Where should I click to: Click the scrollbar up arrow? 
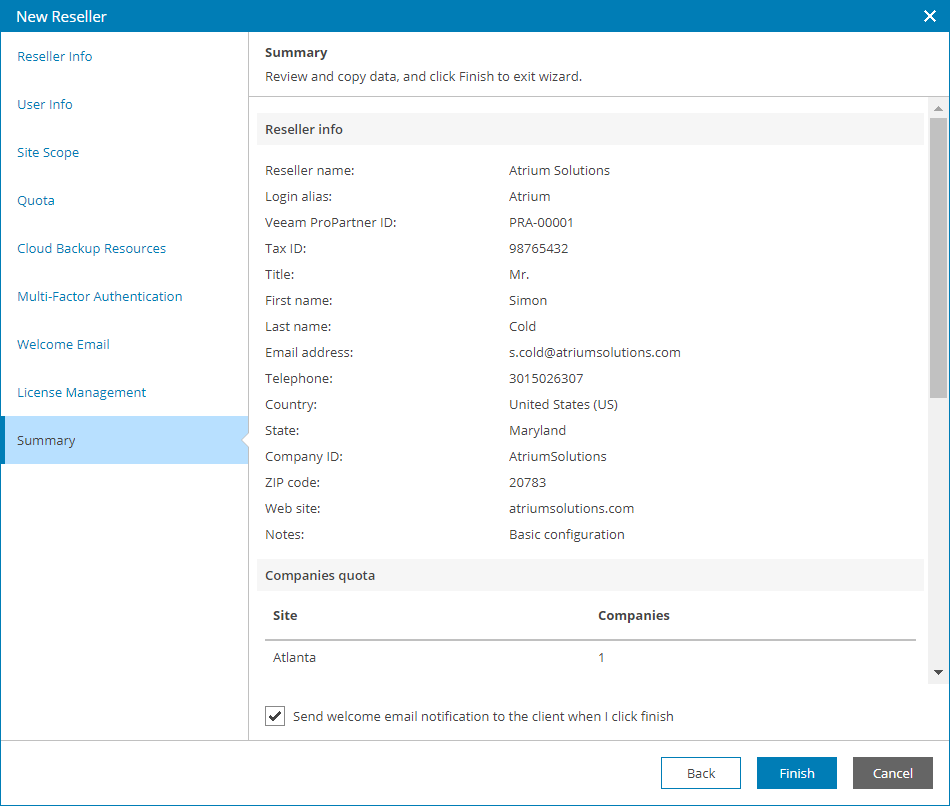tap(938, 108)
